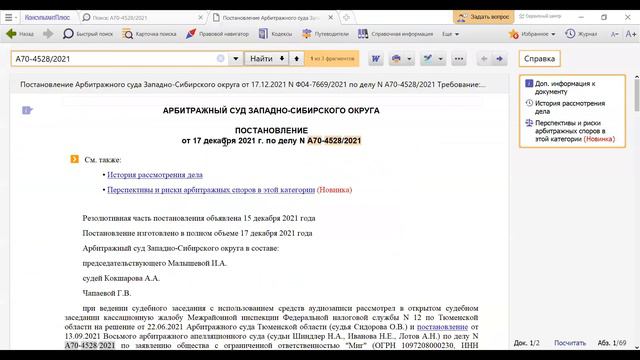
Task: Open the Справка tab button
Action: [539, 59]
